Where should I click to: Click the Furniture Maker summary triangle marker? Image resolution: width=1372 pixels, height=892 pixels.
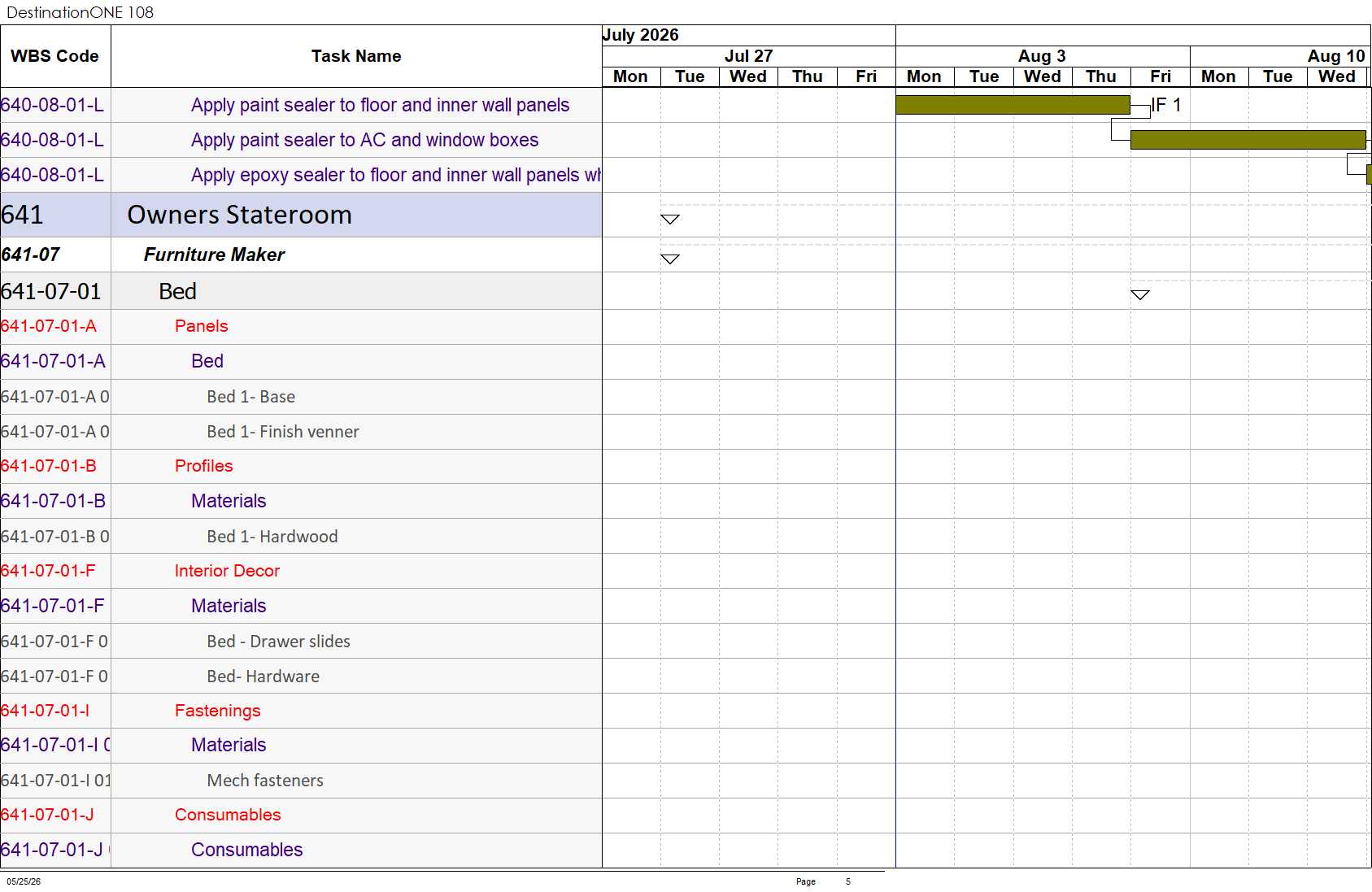pos(670,259)
